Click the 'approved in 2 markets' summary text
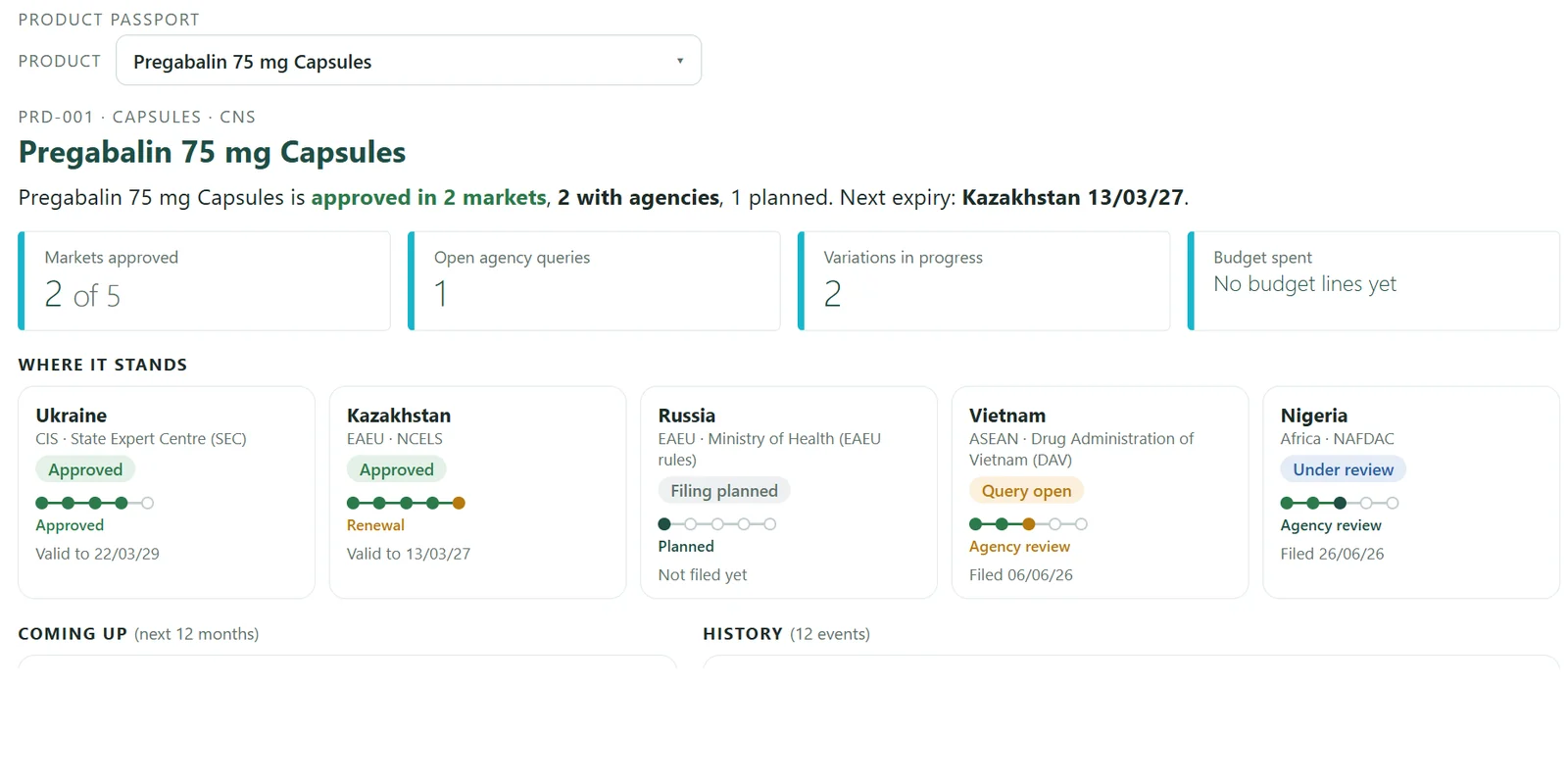Screen dimensions: 1568x784 click(428, 197)
